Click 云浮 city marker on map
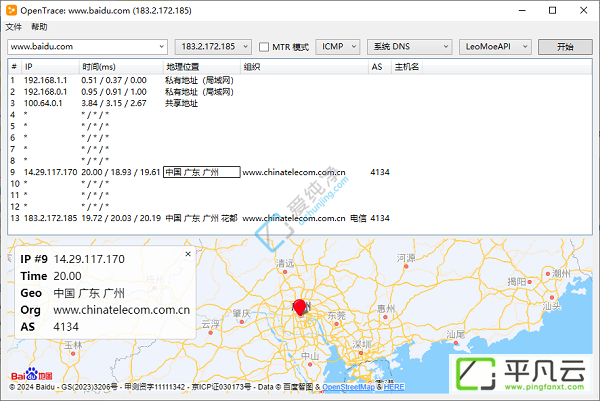The image size is (600, 401). click(210, 333)
